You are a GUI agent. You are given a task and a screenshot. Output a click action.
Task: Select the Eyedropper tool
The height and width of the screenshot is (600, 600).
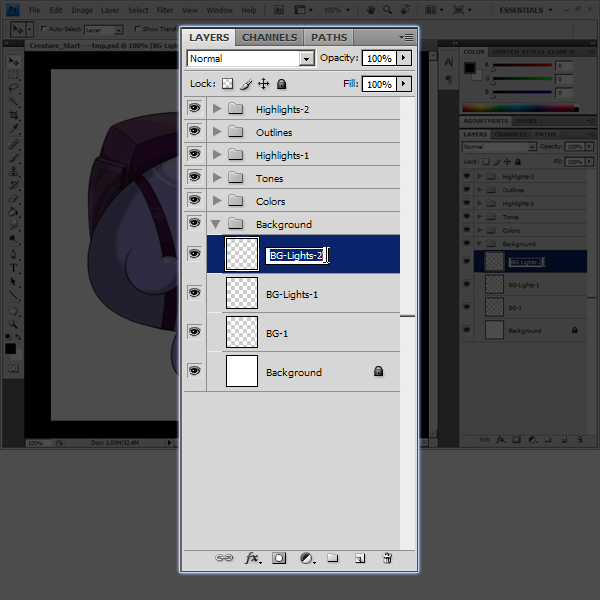13,128
